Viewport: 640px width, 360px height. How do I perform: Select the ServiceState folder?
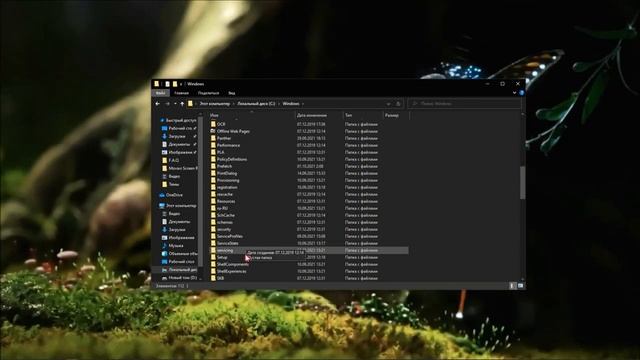tap(227, 243)
